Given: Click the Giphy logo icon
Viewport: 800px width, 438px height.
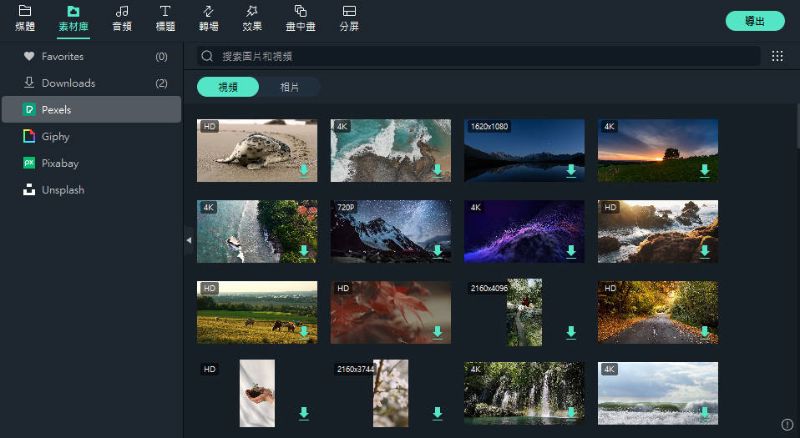Looking at the screenshot, I should tap(29, 136).
